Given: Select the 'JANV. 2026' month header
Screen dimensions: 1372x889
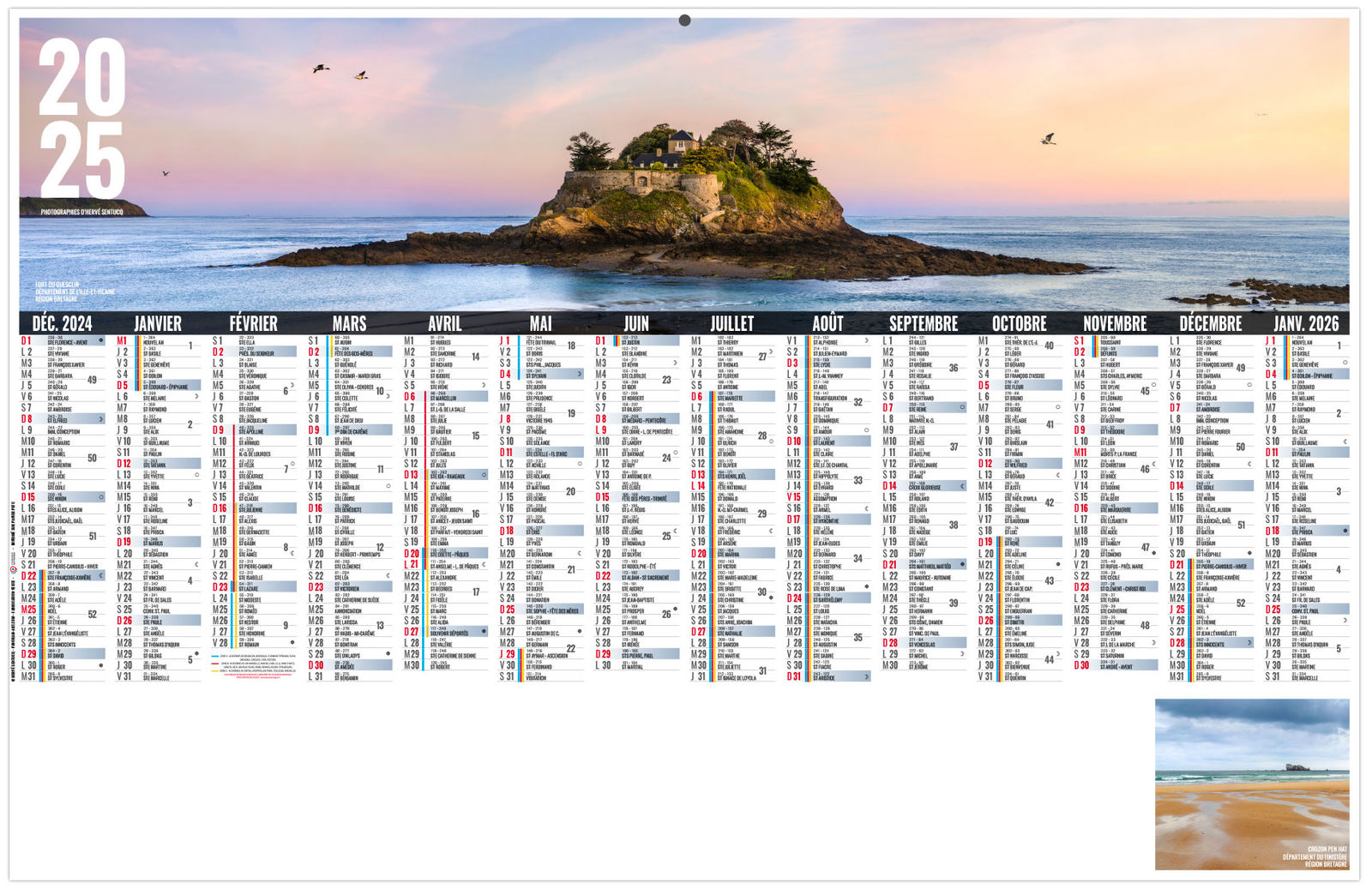Looking at the screenshot, I should click(x=1306, y=323).
